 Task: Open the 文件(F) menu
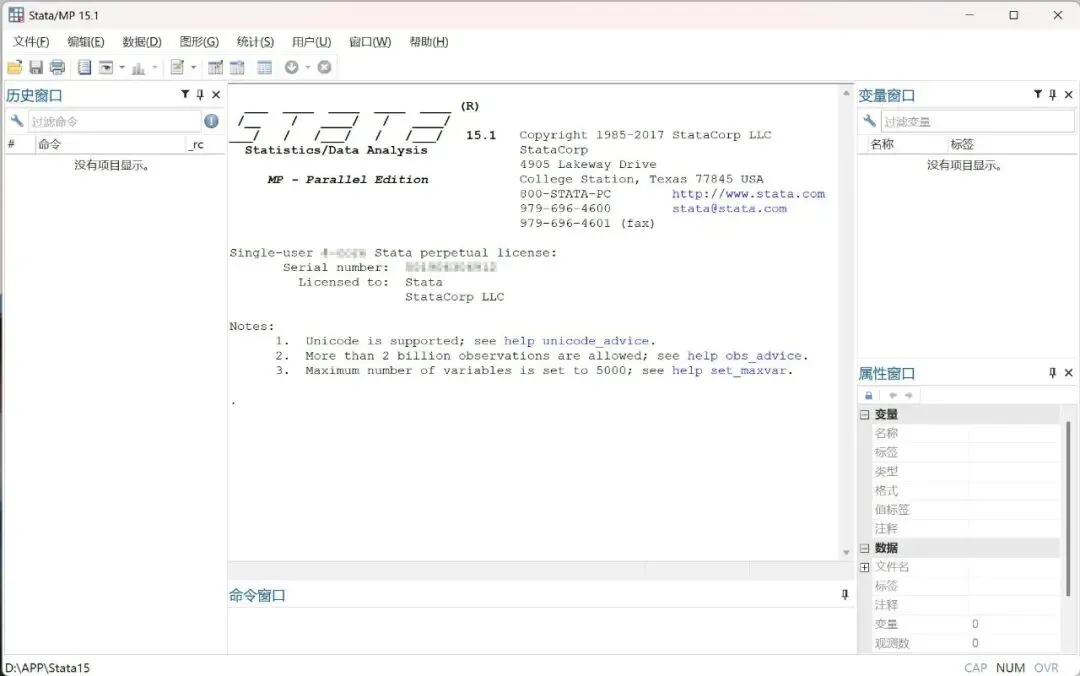[31, 42]
